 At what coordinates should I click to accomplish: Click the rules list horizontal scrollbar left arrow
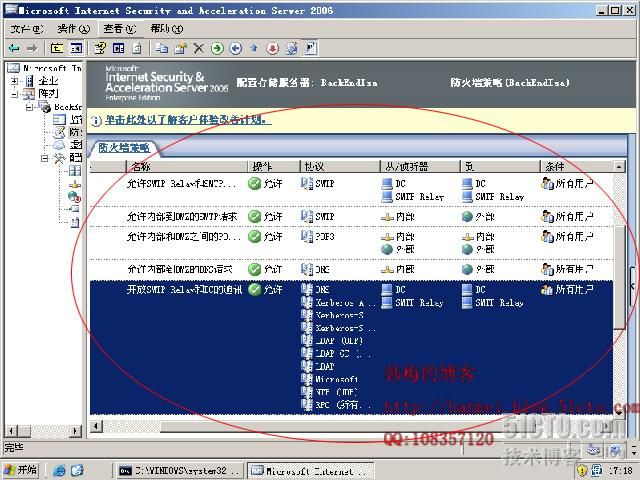[x=96, y=426]
